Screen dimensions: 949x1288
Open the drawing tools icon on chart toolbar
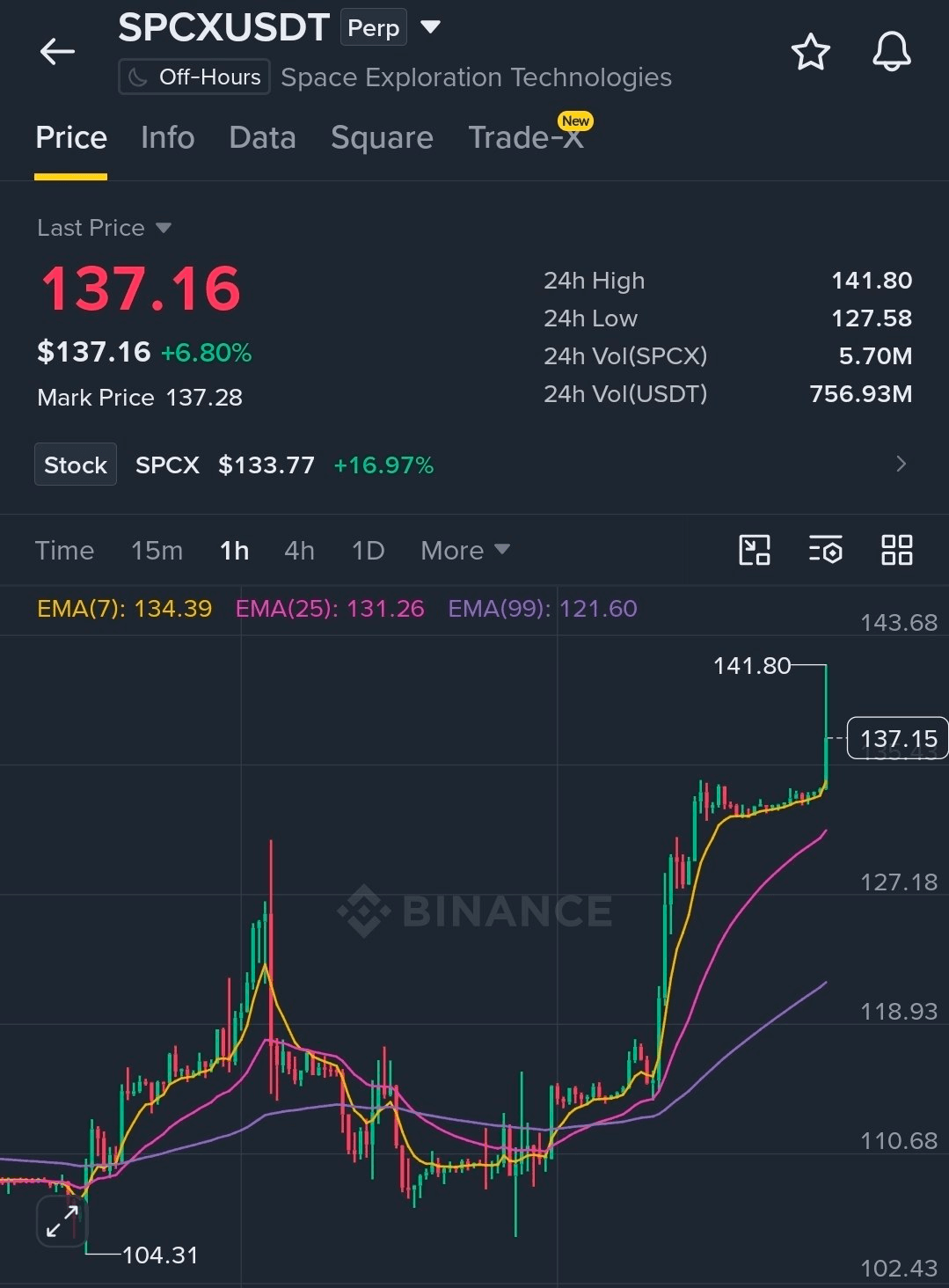click(755, 551)
